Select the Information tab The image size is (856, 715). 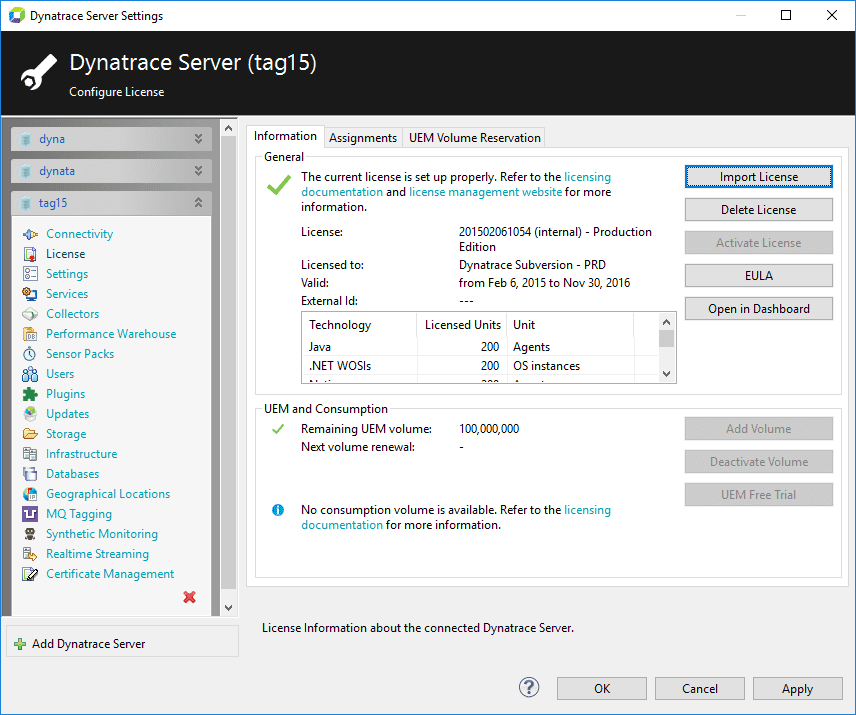point(285,136)
